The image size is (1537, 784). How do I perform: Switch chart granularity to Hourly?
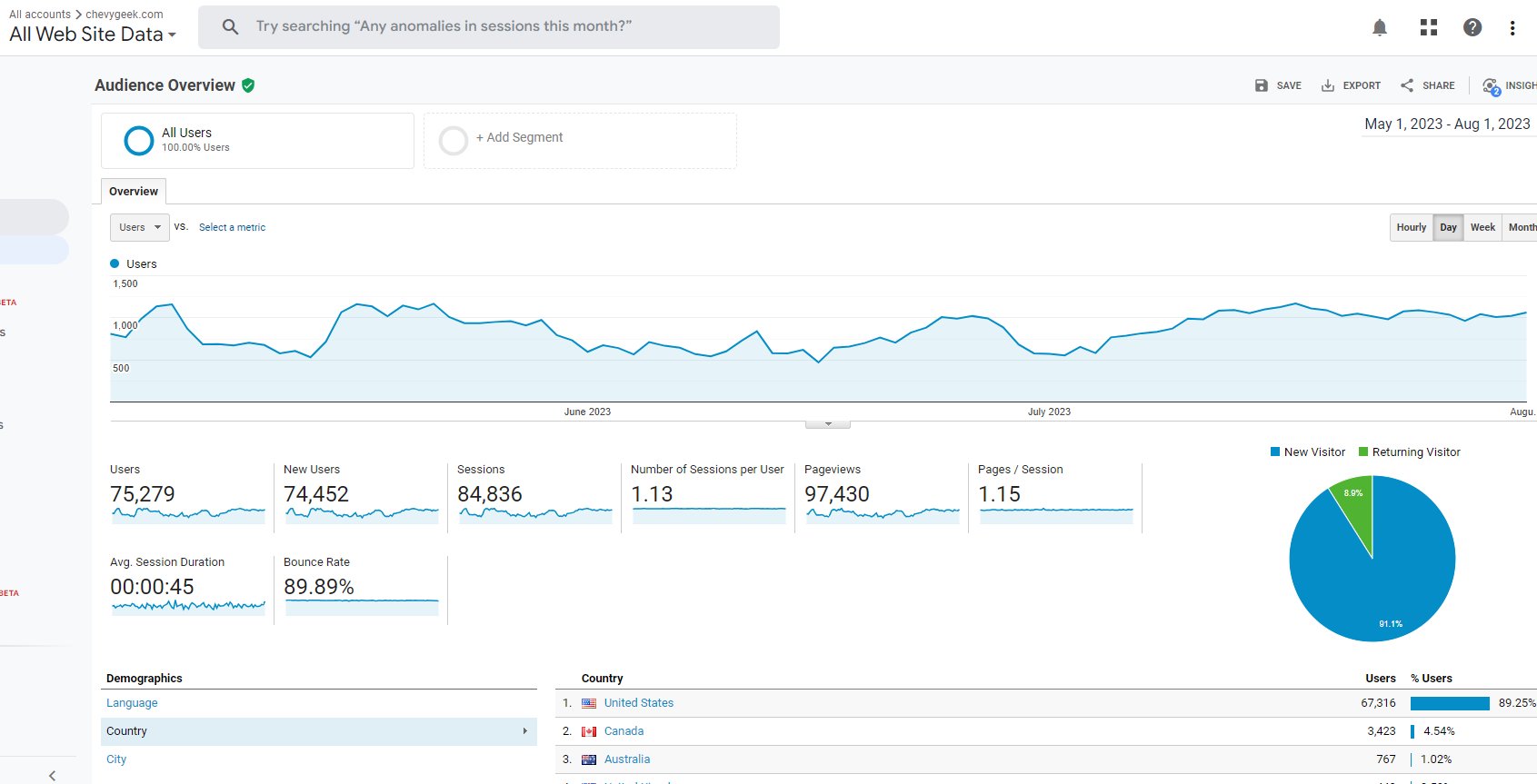pyautogui.click(x=1411, y=227)
